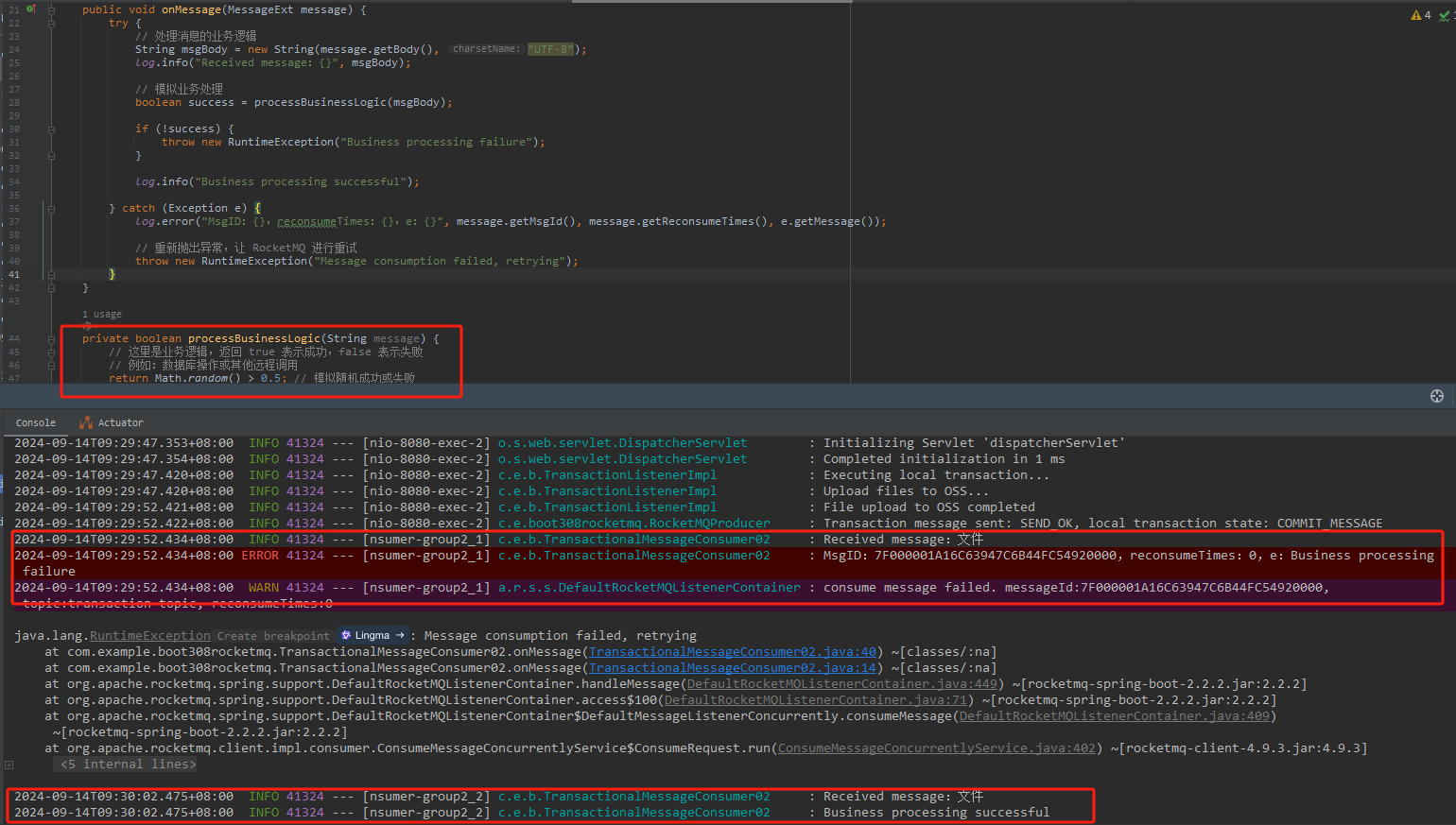The width and height of the screenshot is (1456, 825).
Task: Click 'Math.random()' on line 47
Action: [x=199, y=378]
